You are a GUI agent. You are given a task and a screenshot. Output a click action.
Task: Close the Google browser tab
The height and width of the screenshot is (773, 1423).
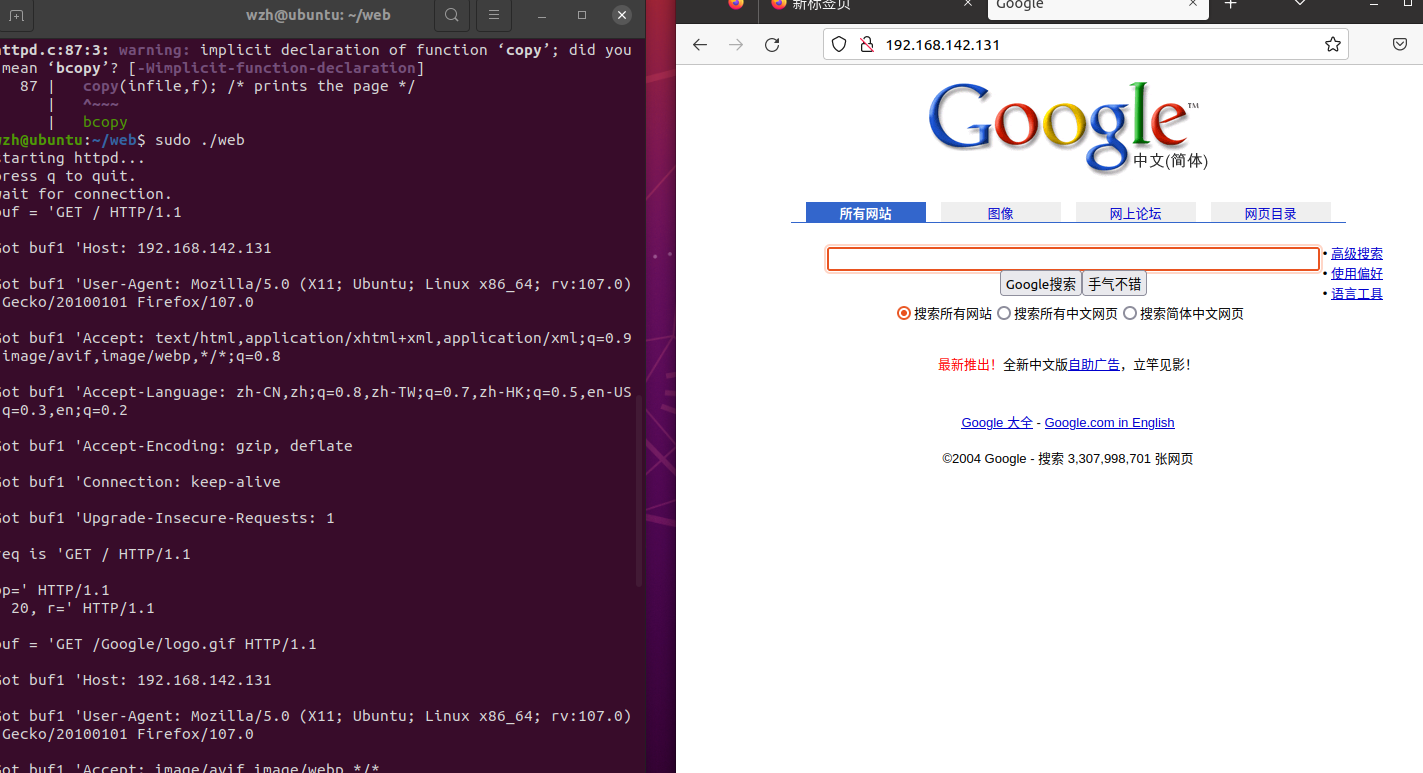(1192, 4)
